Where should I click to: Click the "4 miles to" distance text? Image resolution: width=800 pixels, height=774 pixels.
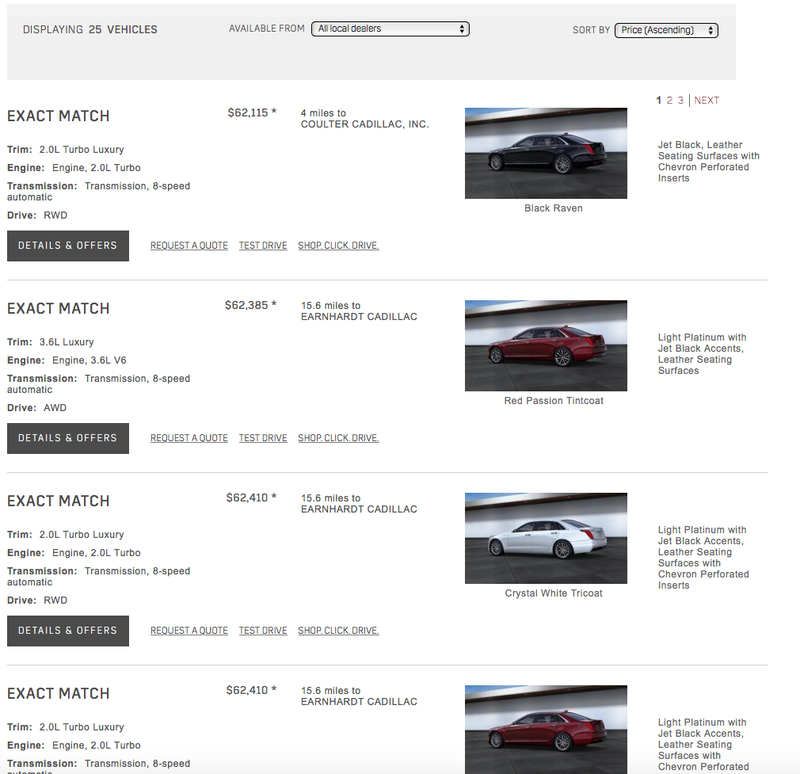click(x=323, y=113)
